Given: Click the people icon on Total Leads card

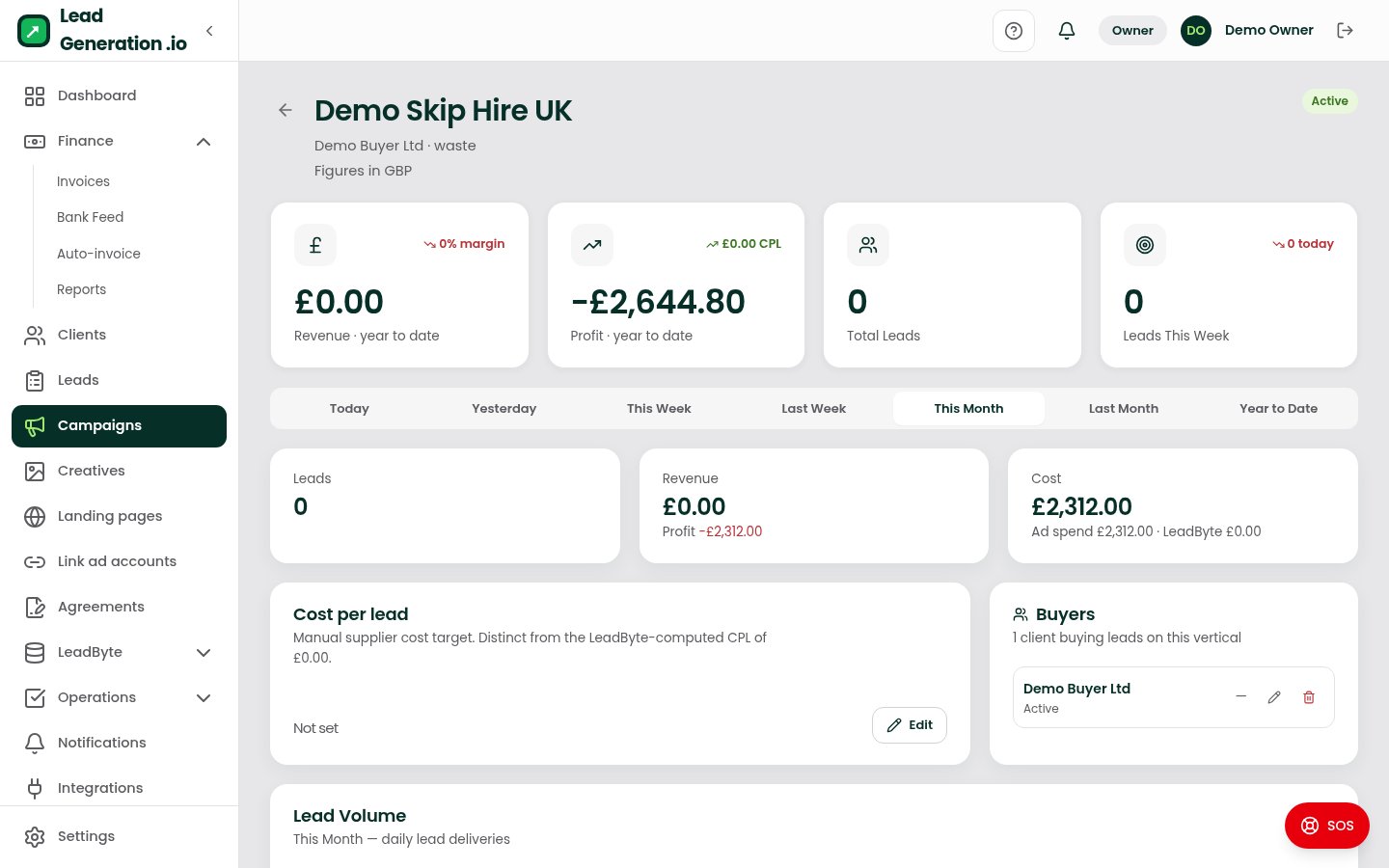Looking at the screenshot, I should tap(868, 245).
